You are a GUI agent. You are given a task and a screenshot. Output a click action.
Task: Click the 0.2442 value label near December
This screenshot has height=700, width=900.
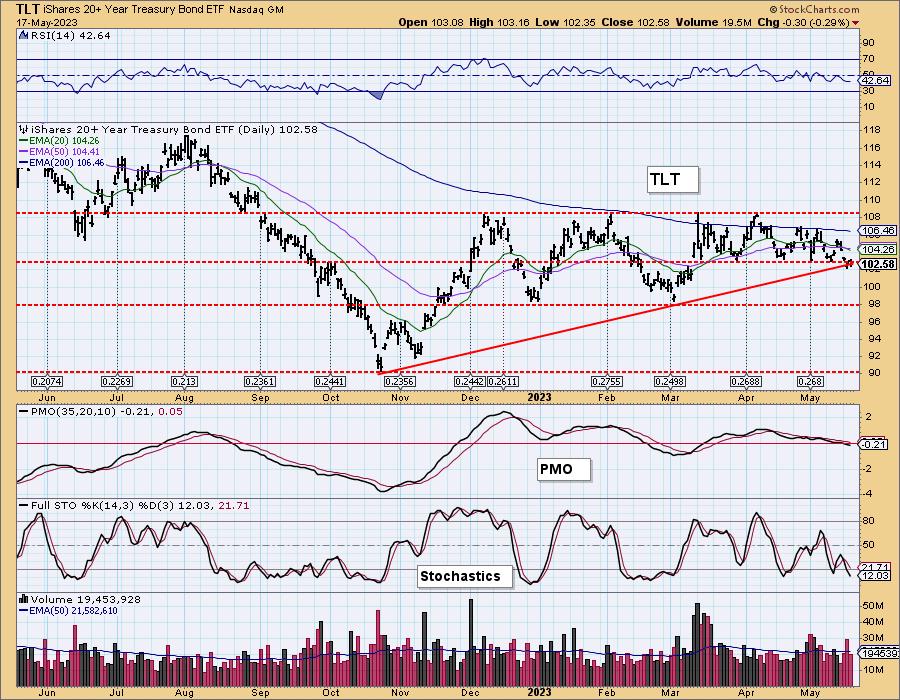pyautogui.click(x=470, y=382)
